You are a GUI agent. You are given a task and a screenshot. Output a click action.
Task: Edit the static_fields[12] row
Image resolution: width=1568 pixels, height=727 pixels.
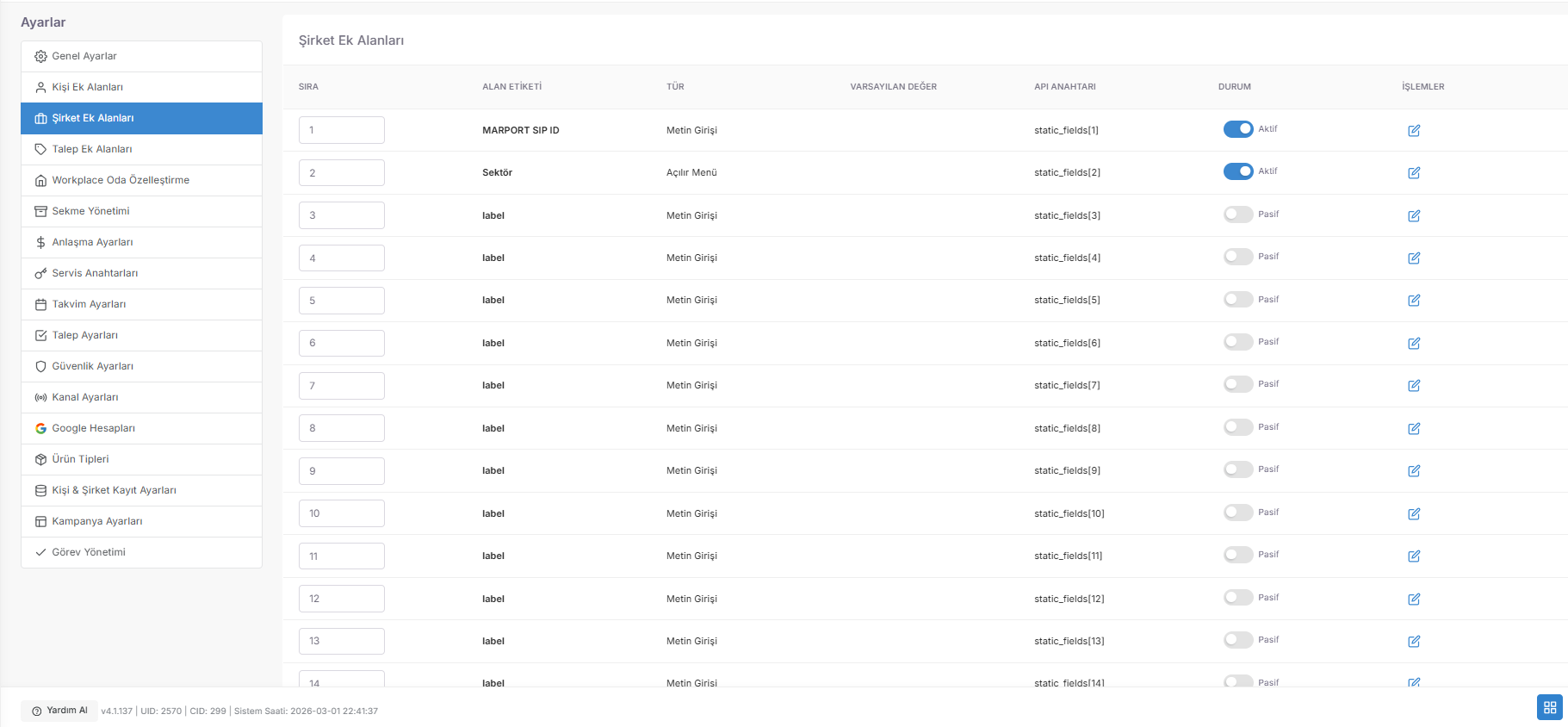coord(1414,599)
